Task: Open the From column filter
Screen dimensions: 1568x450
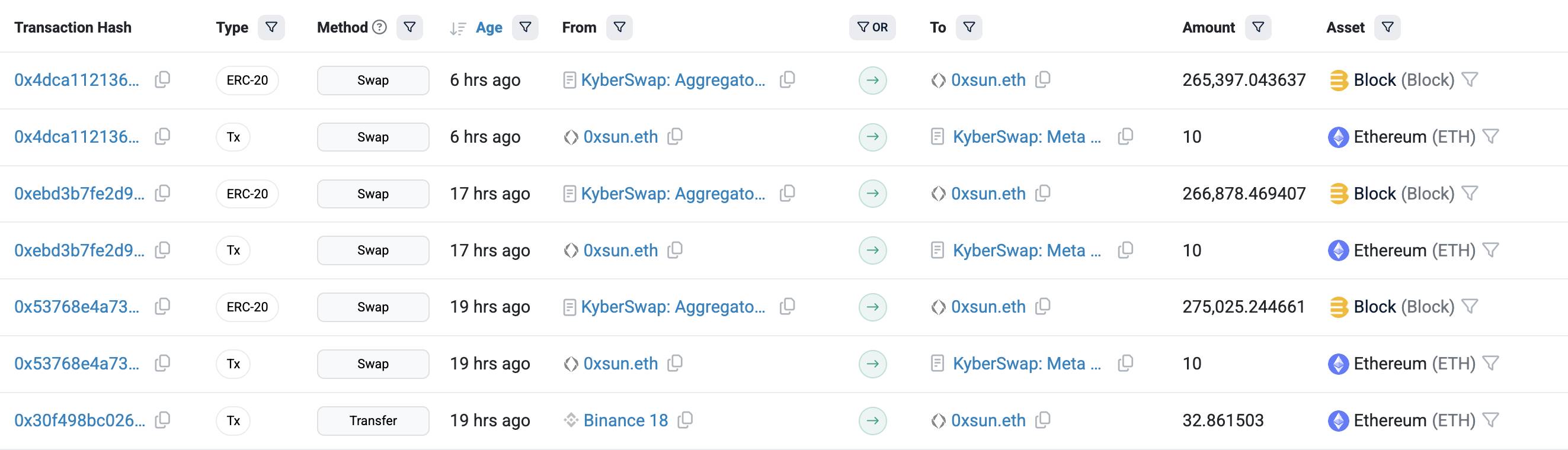Action: coord(619,27)
